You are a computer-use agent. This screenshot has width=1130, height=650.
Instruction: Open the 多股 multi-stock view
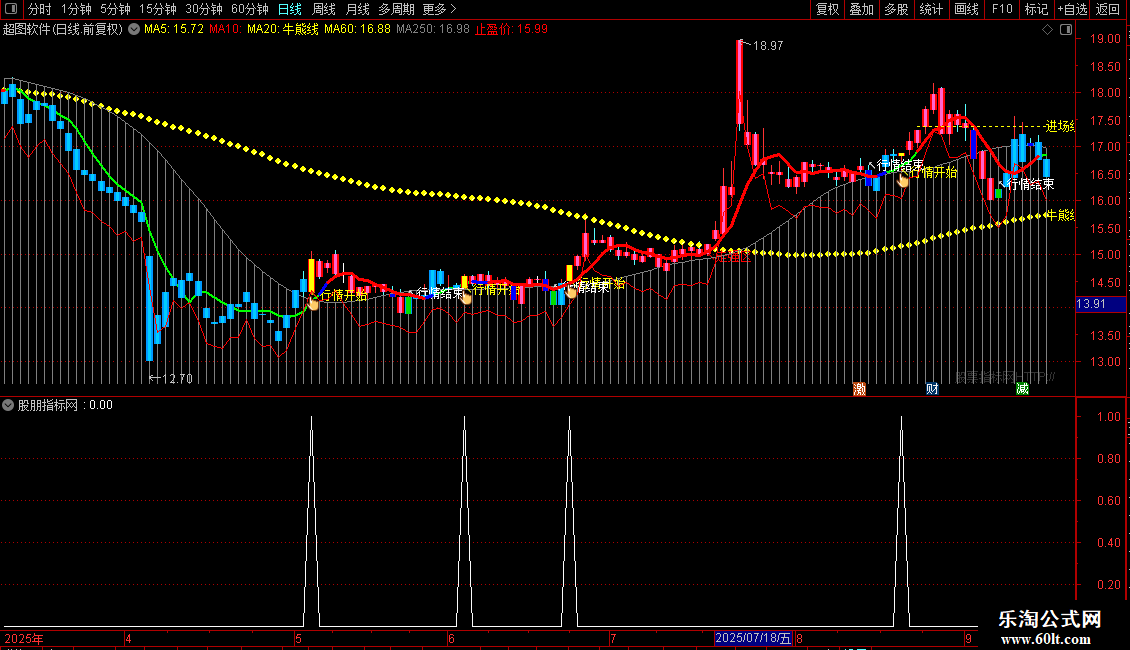pos(896,9)
